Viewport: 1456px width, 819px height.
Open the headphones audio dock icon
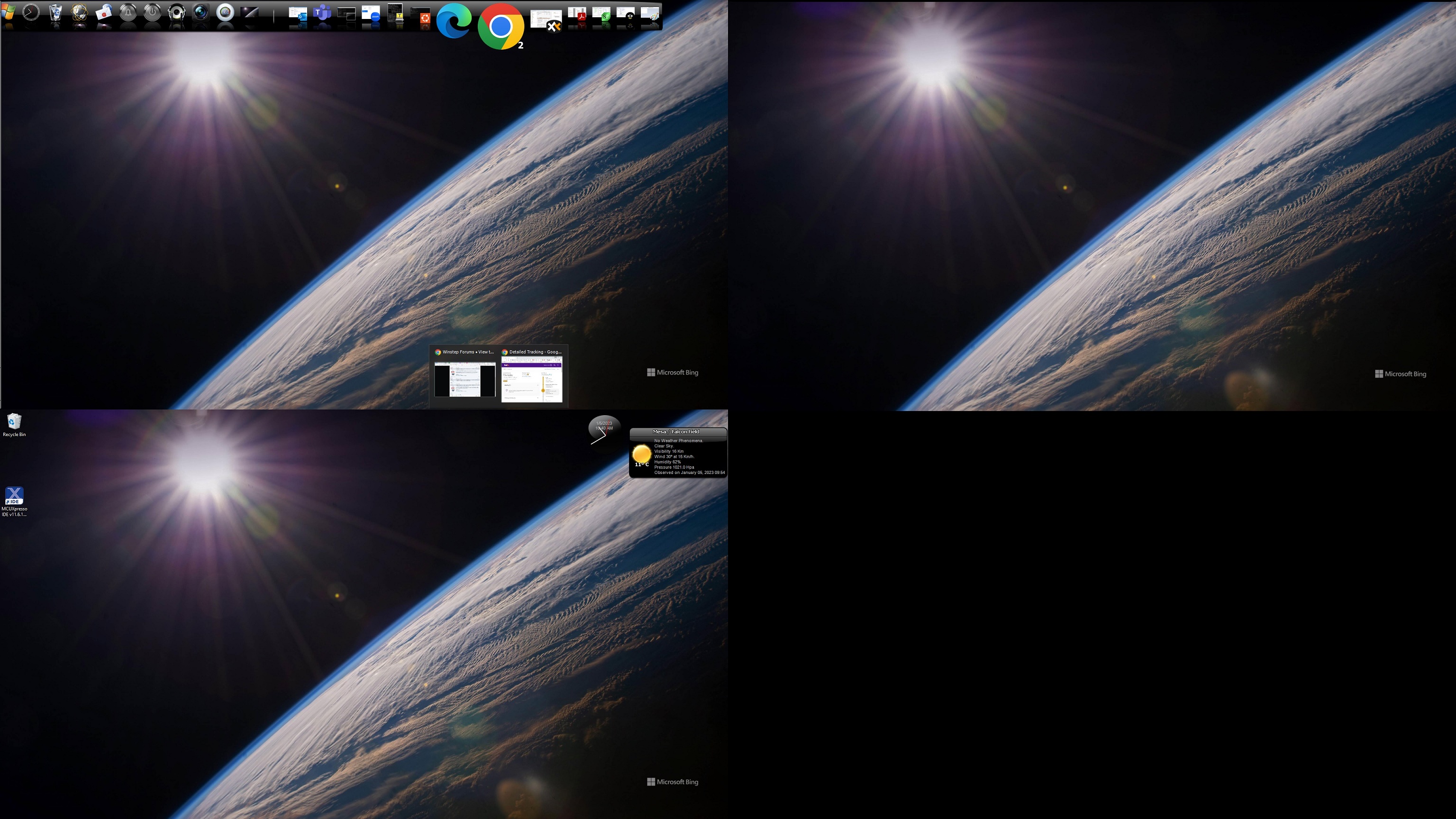(x=177, y=12)
